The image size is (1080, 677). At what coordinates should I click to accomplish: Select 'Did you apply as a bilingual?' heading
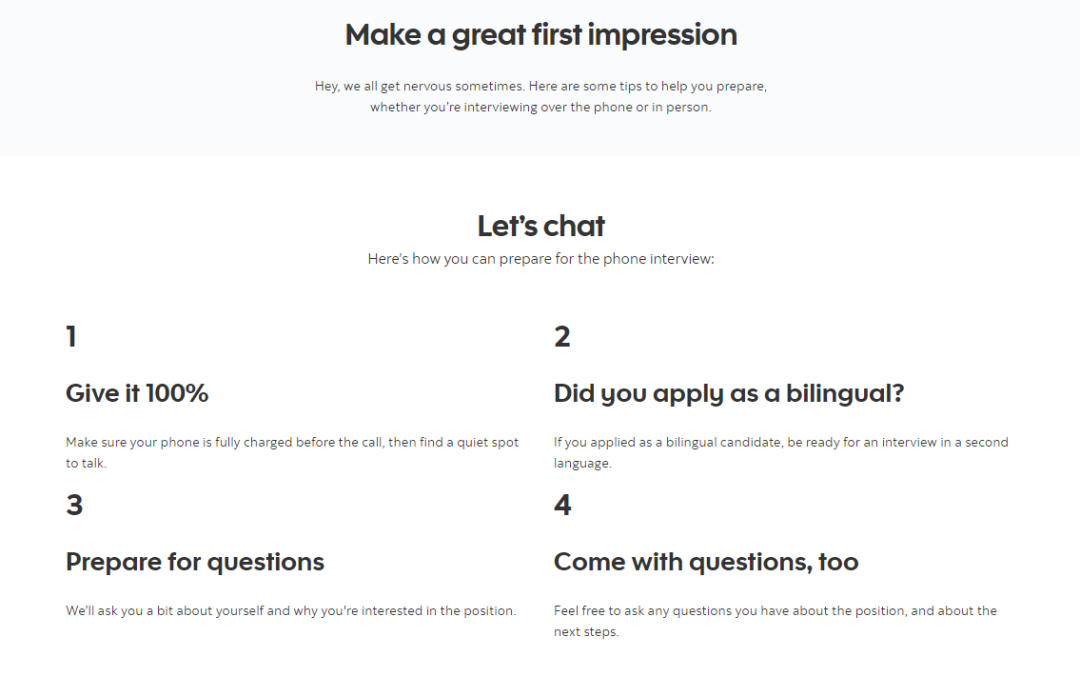click(x=729, y=394)
